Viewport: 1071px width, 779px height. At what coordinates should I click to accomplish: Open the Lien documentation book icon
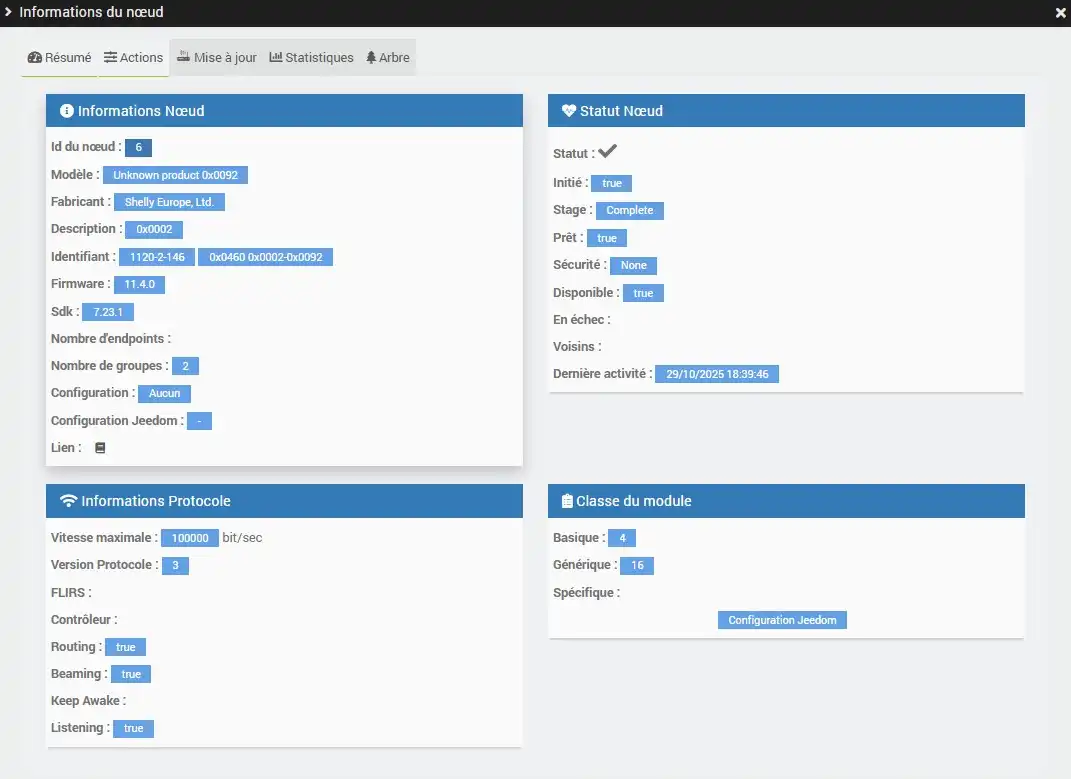[100, 448]
